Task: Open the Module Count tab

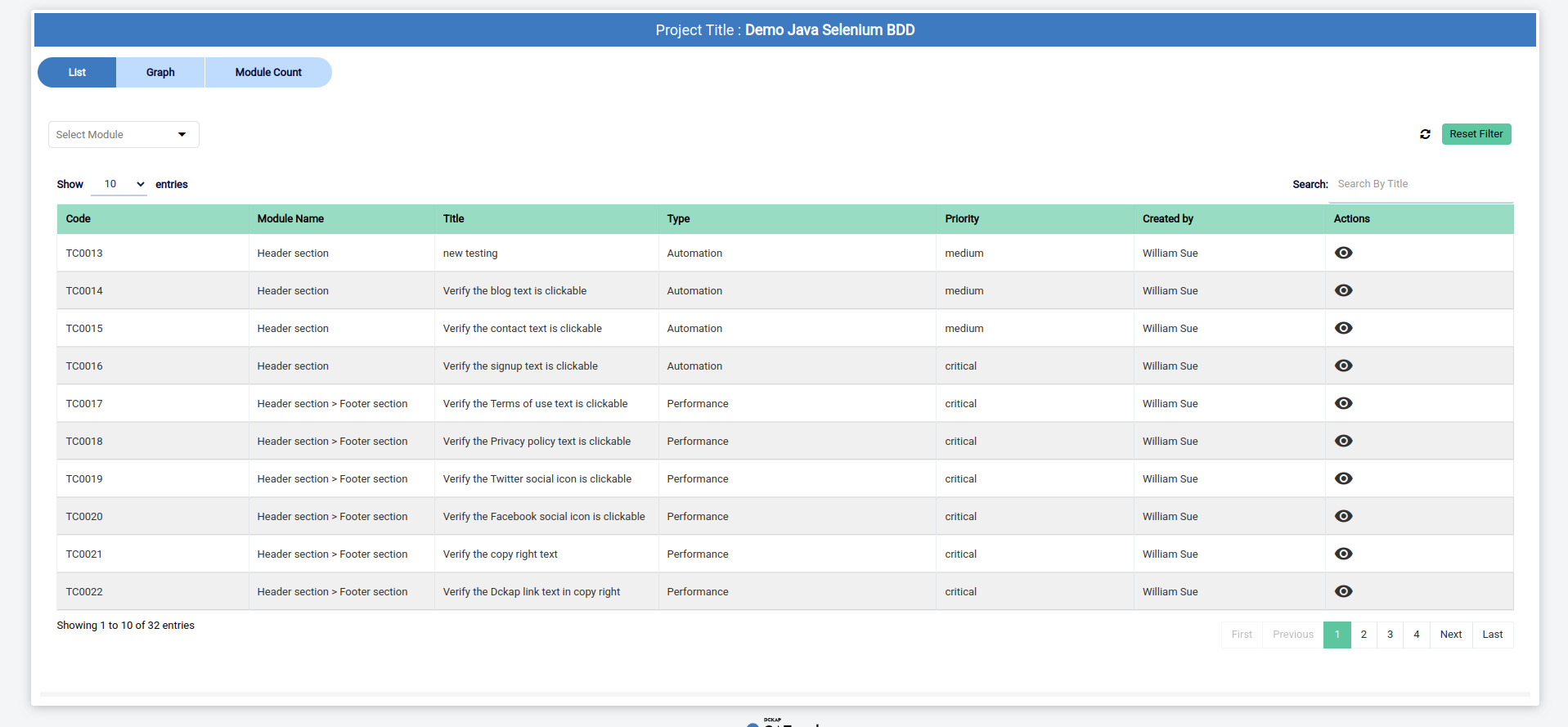Action: (268, 72)
